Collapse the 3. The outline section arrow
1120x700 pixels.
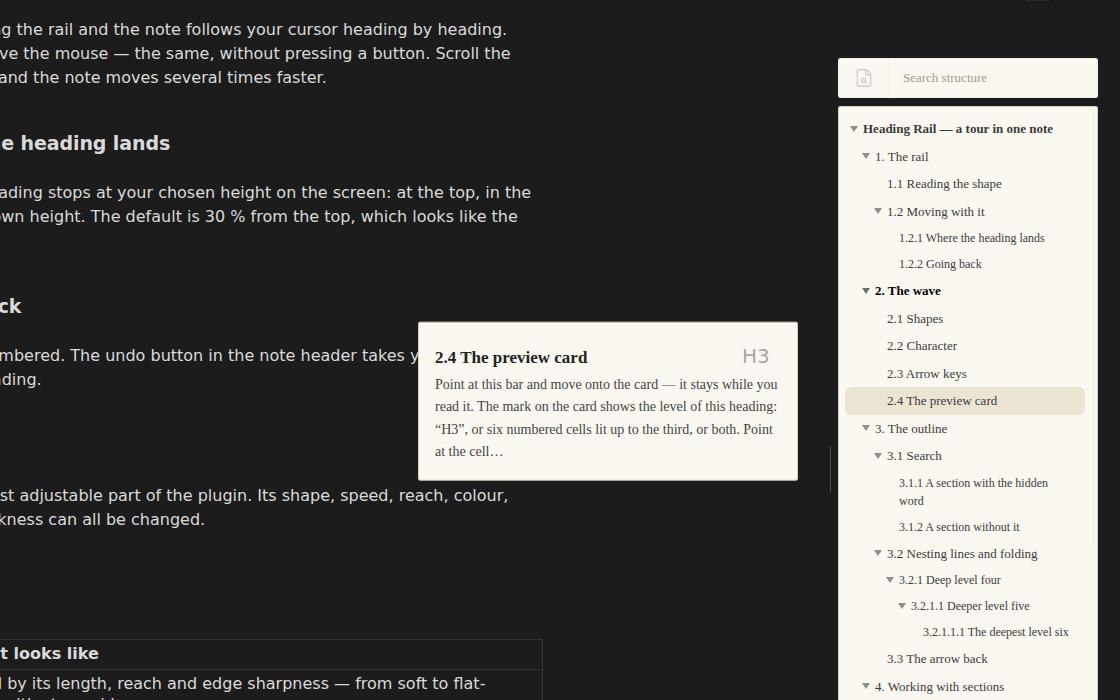click(866, 429)
